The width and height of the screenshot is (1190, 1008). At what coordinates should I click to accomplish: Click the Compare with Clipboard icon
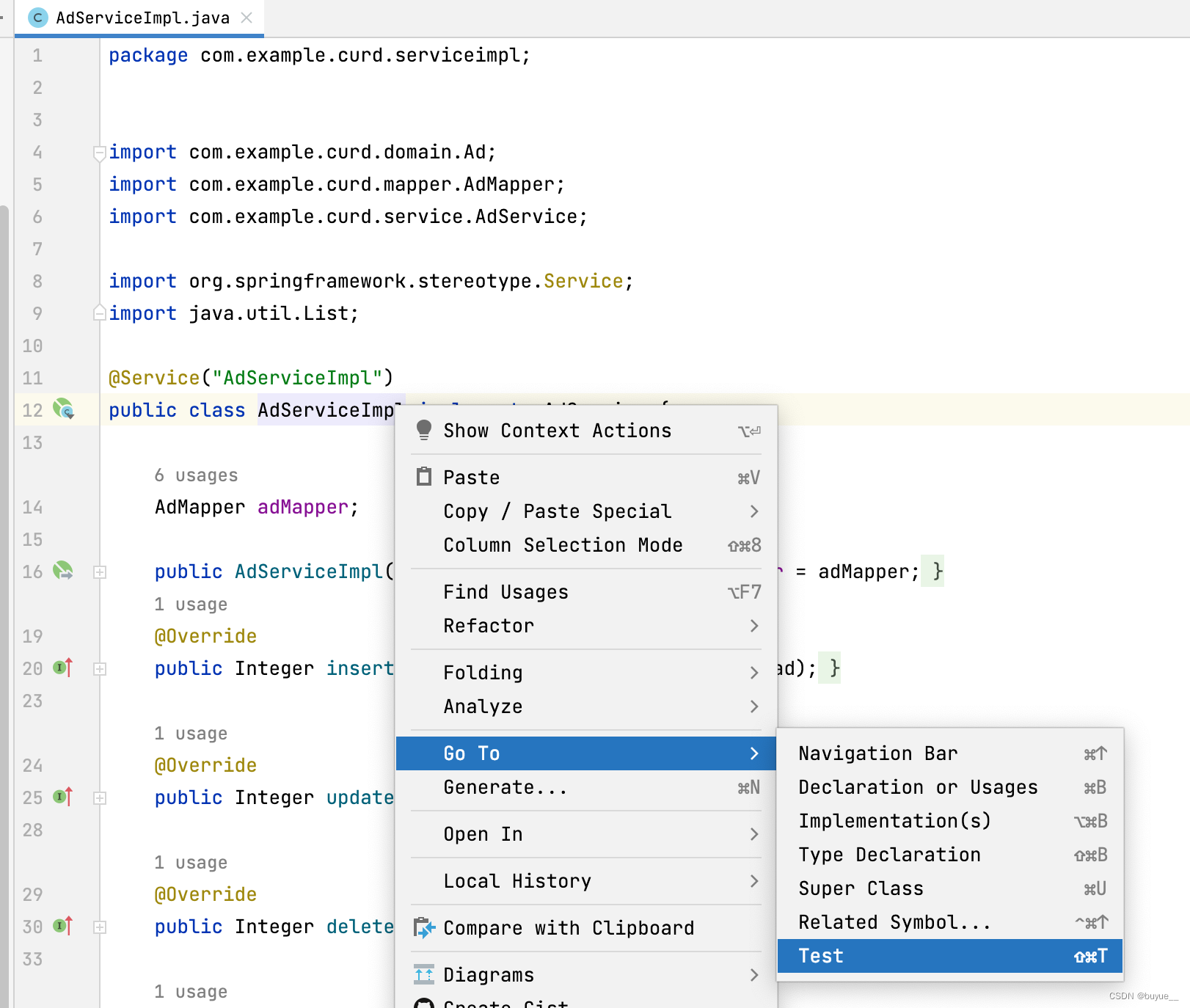click(x=424, y=928)
